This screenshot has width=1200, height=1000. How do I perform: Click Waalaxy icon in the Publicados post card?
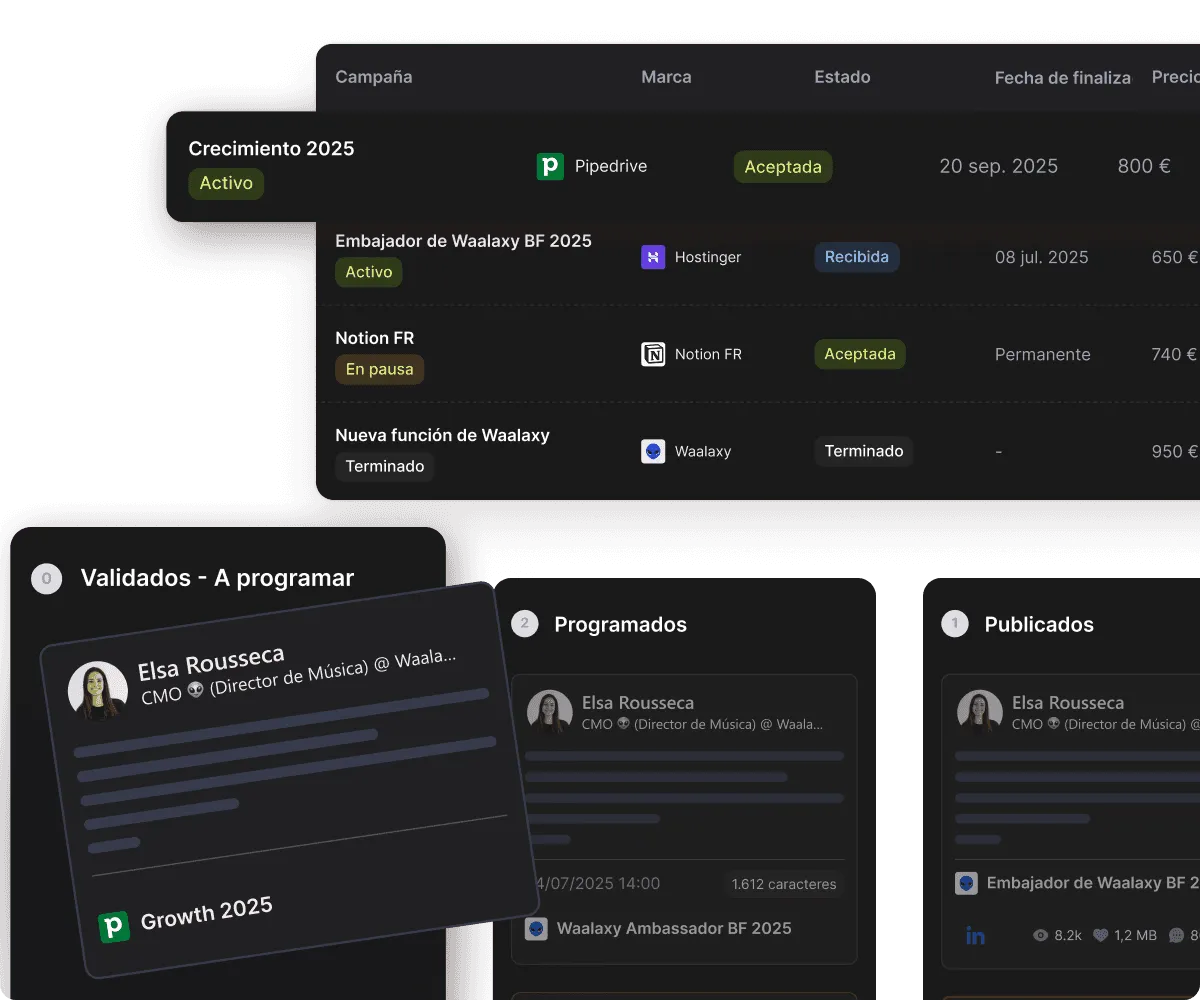(966, 883)
